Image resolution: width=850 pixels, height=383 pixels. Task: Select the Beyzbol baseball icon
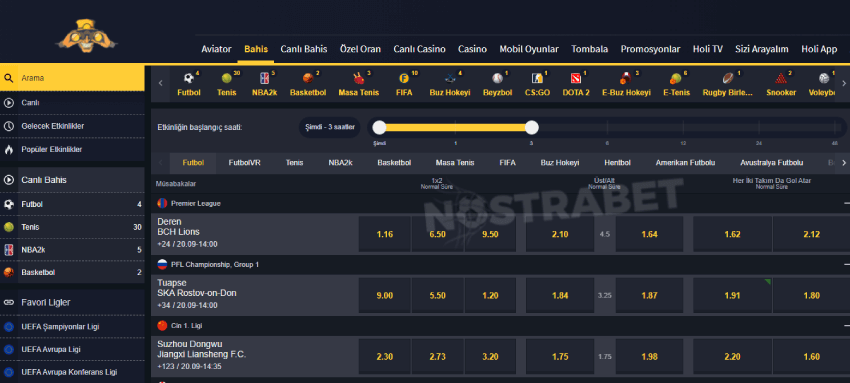pyautogui.click(x=497, y=79)
